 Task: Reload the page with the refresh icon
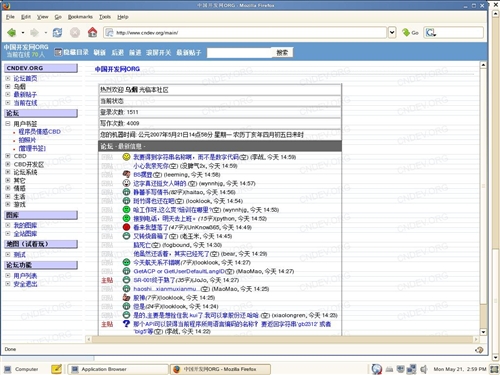(x=57, y=32)
